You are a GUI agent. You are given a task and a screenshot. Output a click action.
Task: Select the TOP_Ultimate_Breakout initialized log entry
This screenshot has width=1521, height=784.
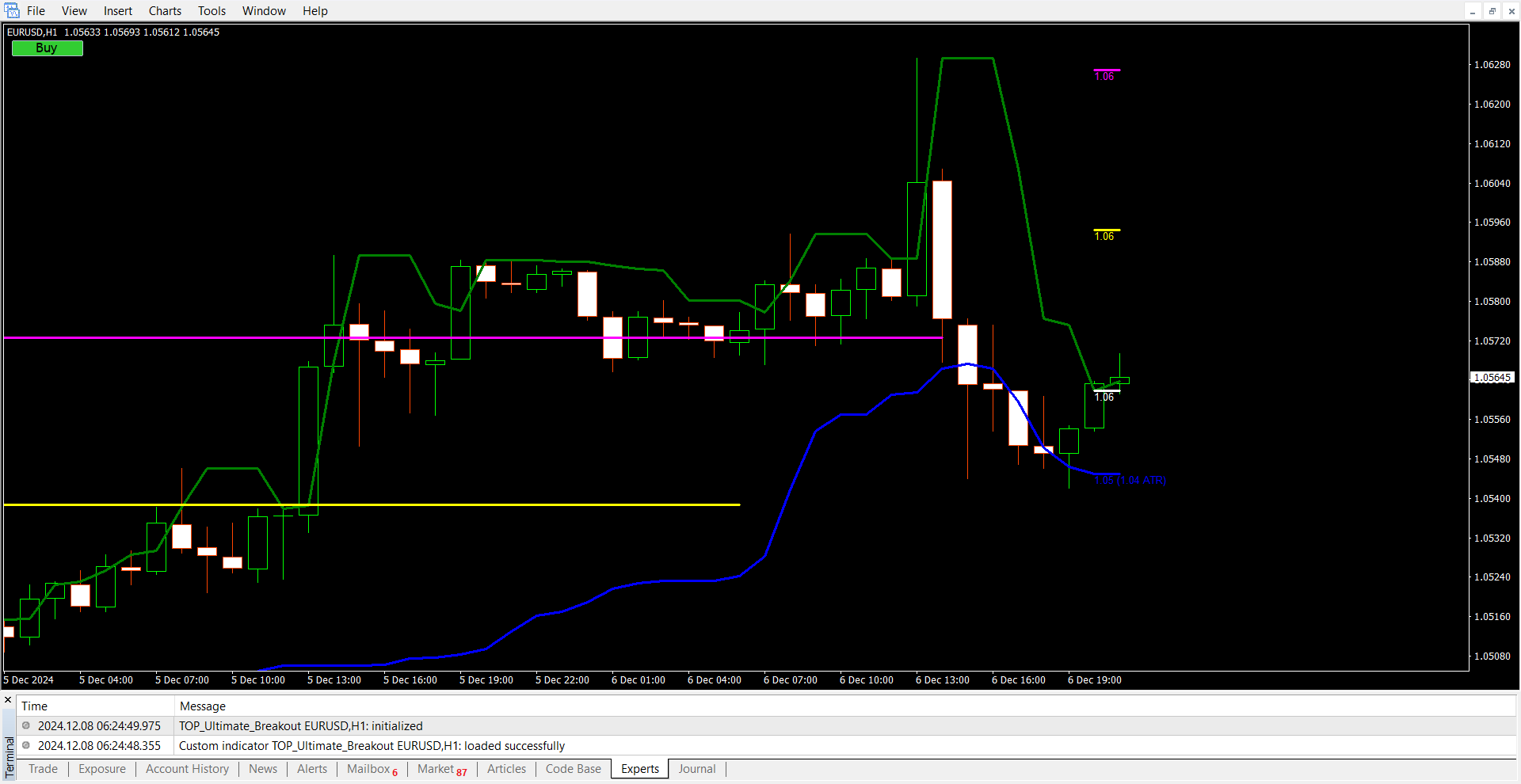point(301,726)
